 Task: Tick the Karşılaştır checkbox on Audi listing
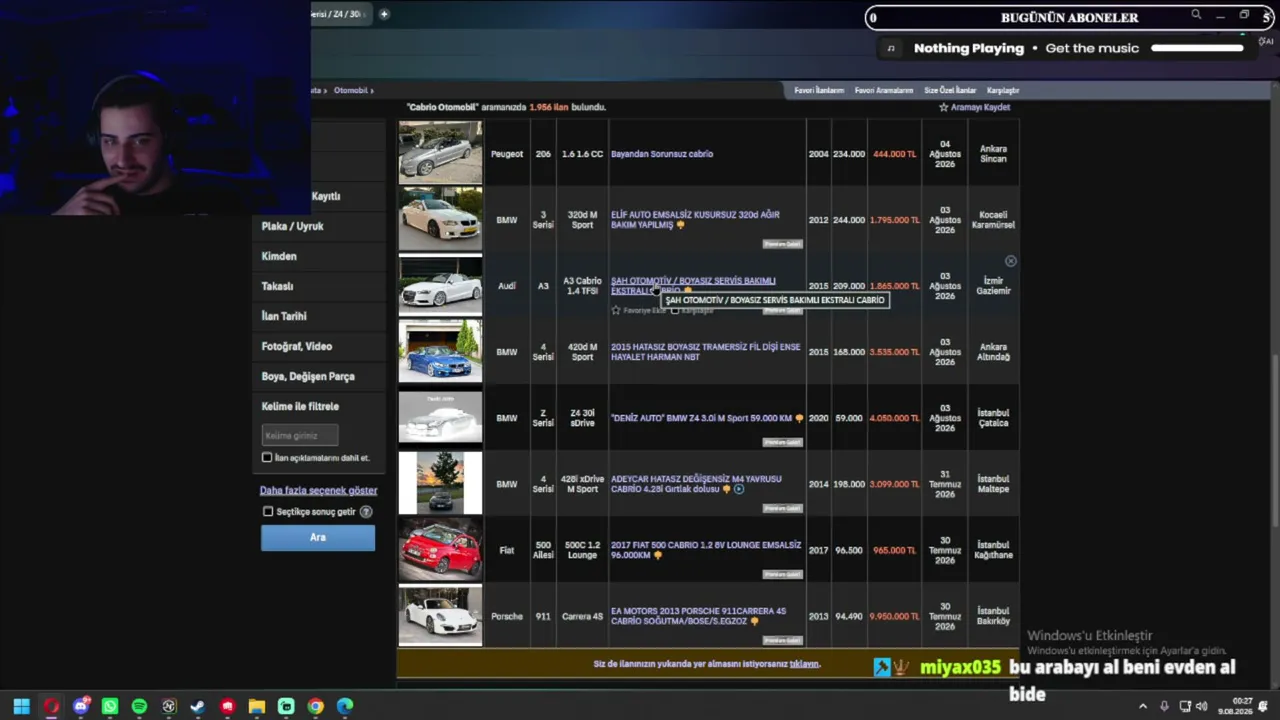coord(675,311)
